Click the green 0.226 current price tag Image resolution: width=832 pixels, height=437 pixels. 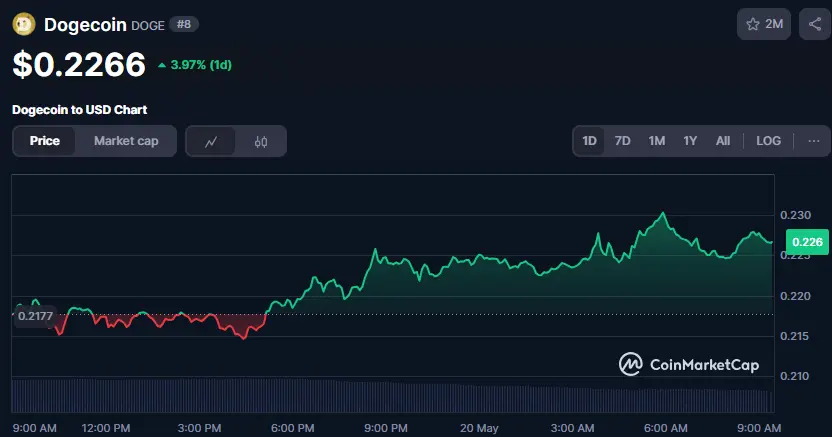[807, 242]
